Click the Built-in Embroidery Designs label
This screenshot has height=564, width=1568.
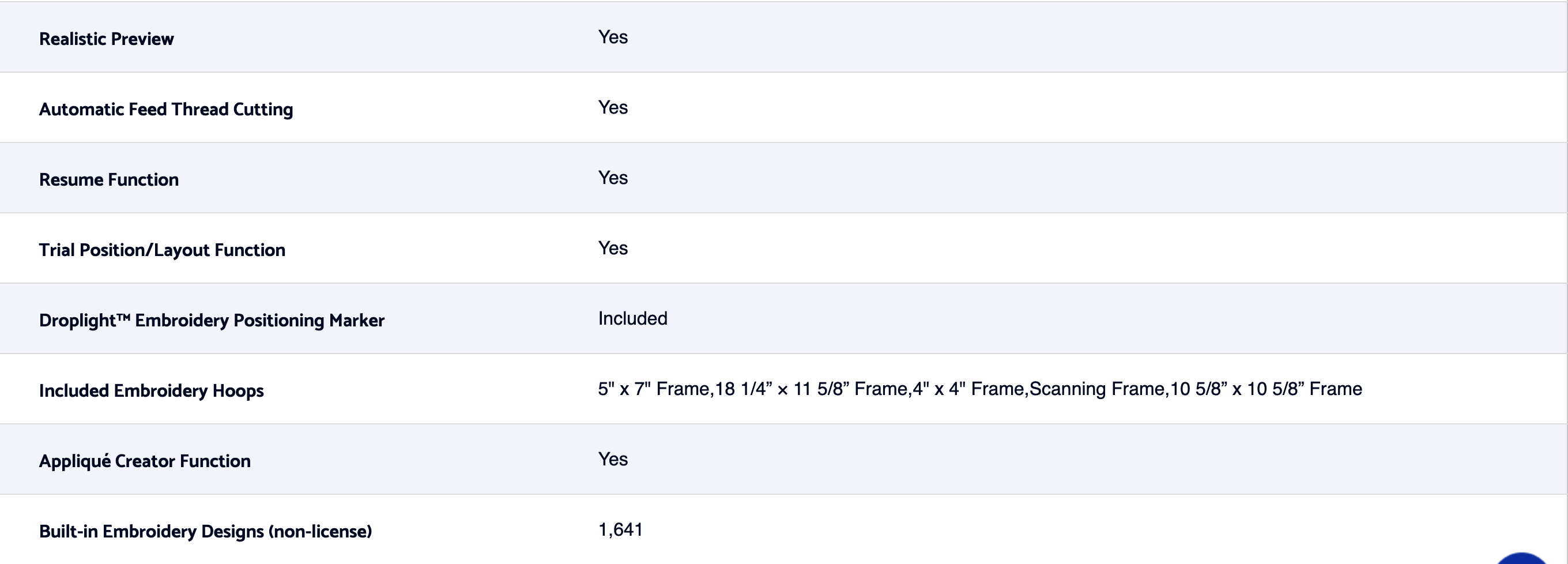click(205, 532)
